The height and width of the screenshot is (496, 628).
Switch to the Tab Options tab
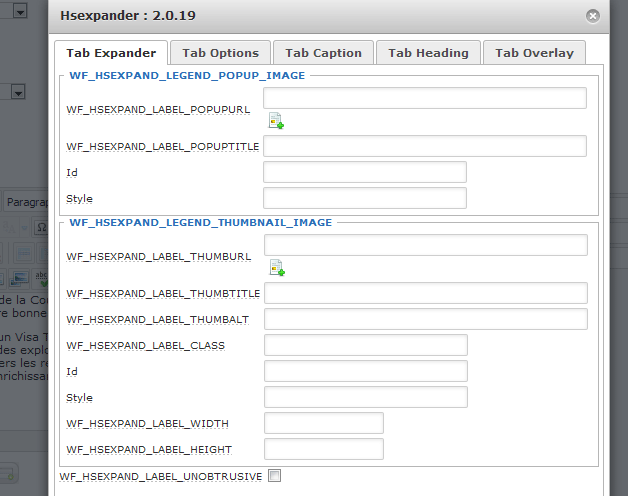(220, 53)
